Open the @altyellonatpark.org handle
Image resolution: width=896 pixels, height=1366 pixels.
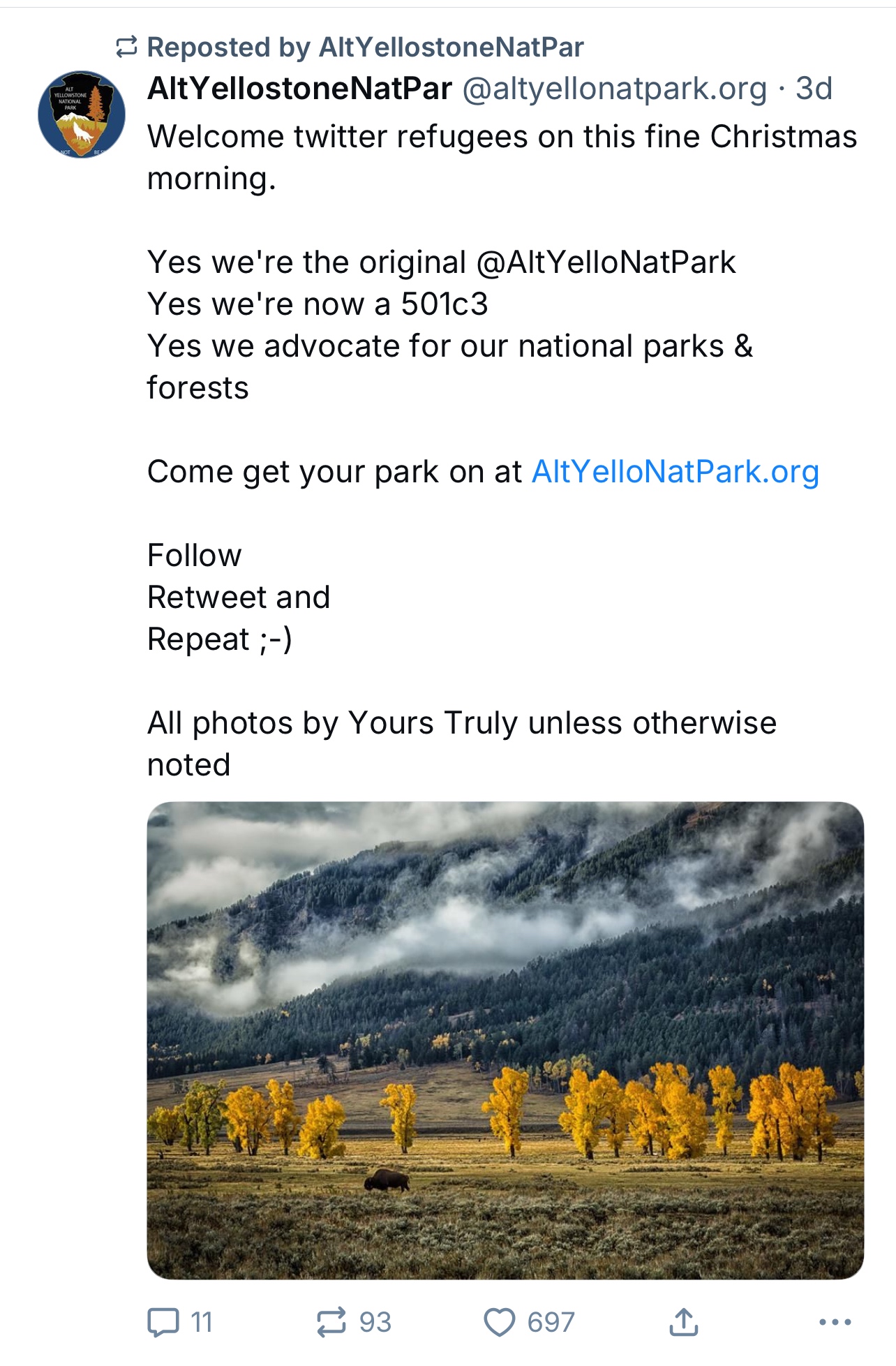pyautogui.click(x=614, y=89)
